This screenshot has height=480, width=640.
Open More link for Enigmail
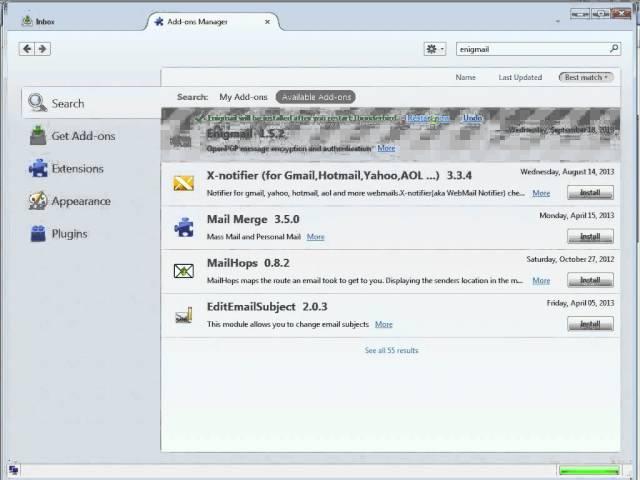pyautogui.click(x=386, y=148)
